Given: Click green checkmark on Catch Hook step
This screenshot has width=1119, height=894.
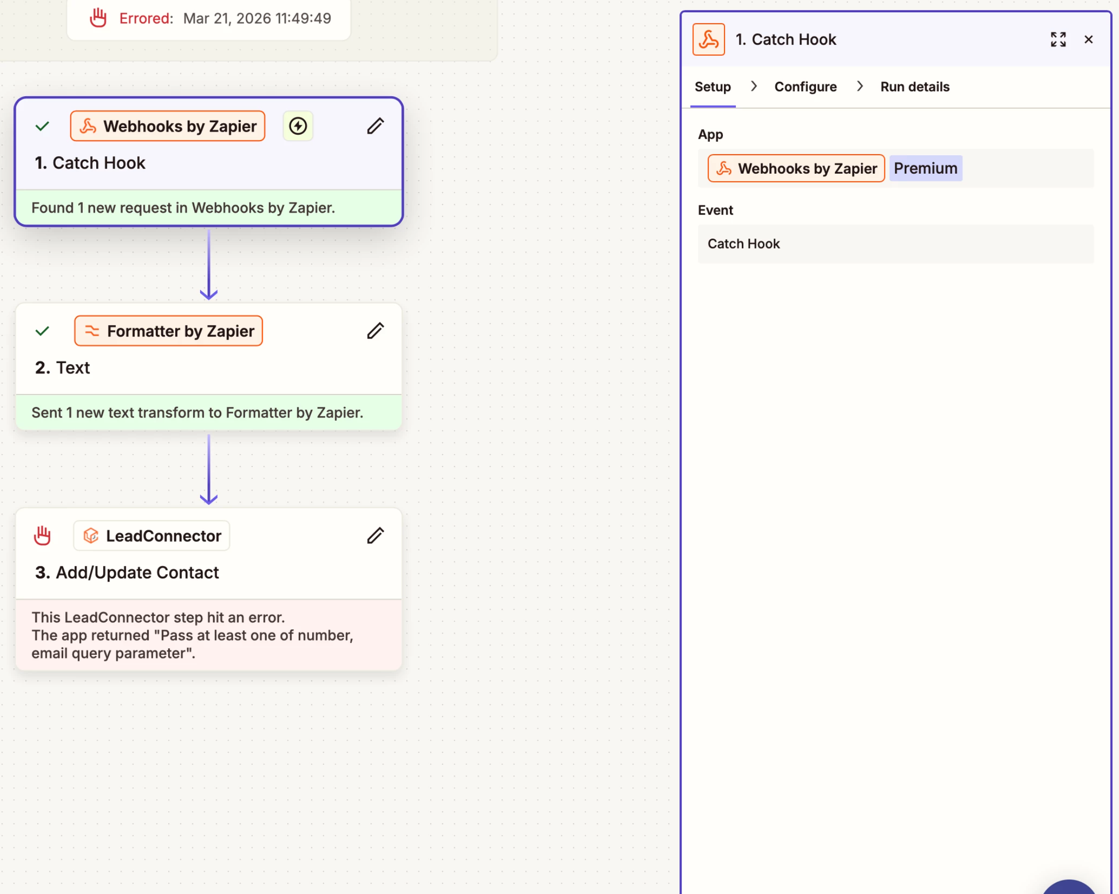Looking at the screenshot, I should pyautogui.click(x=42, y=127).
